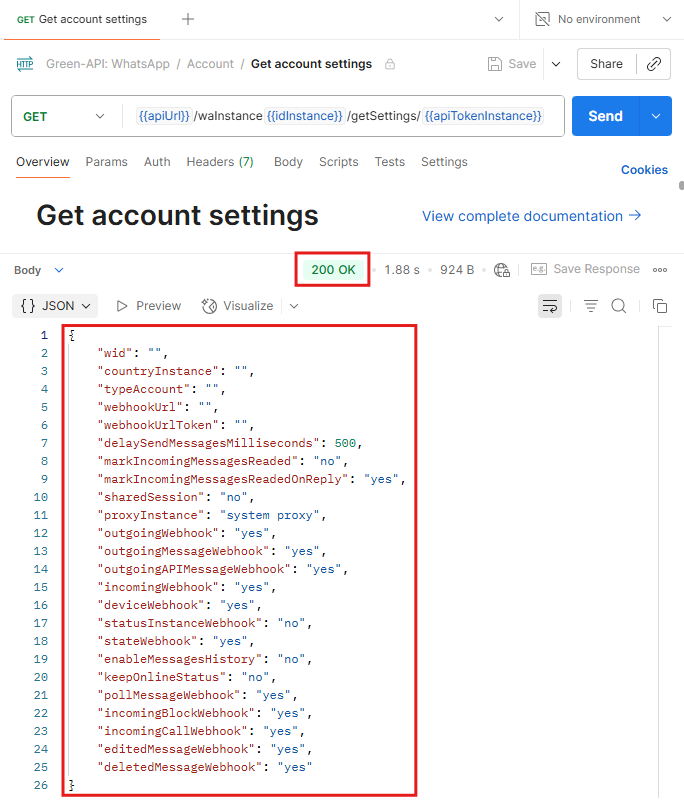Open a new tab with the plus icon
This screenshot has width=684, height=803.
coord(188,19)
